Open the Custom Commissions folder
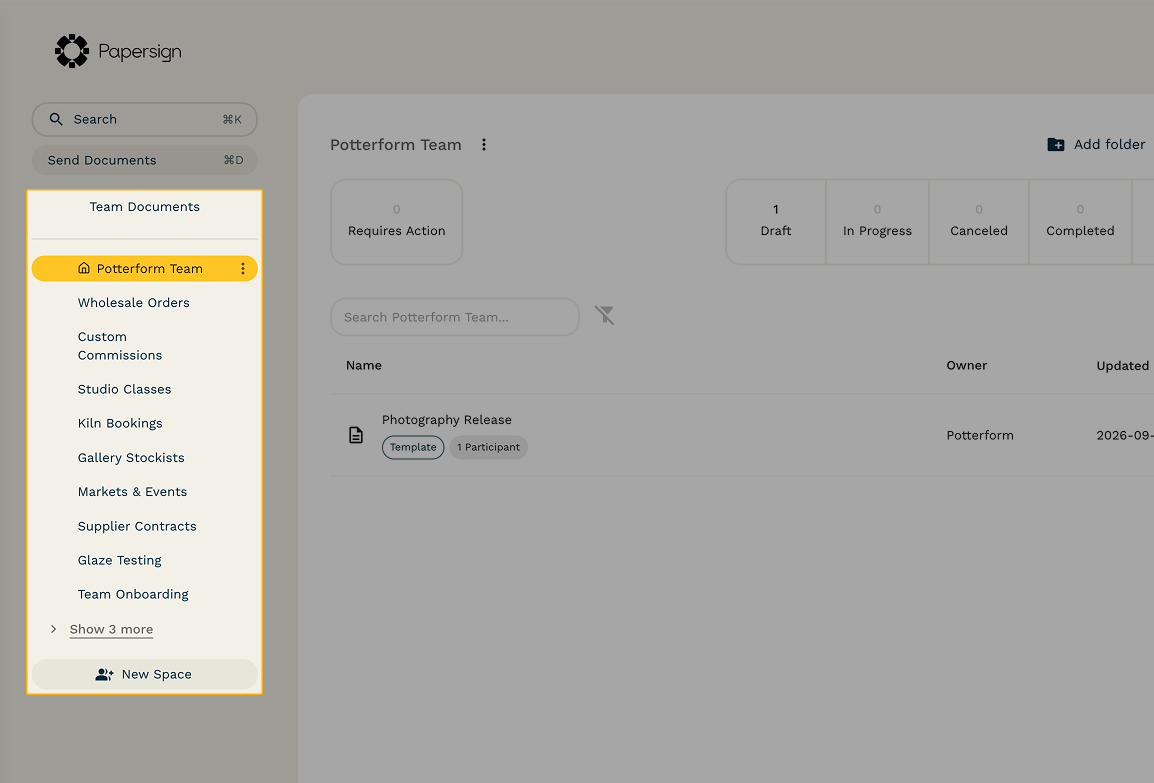Image resolution: width=1154 pixels, height=783 pixels. (120, 346)
